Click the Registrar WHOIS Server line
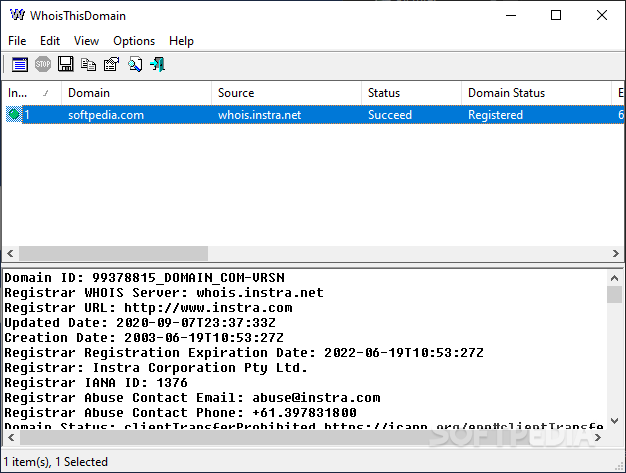 pos(164,293)
